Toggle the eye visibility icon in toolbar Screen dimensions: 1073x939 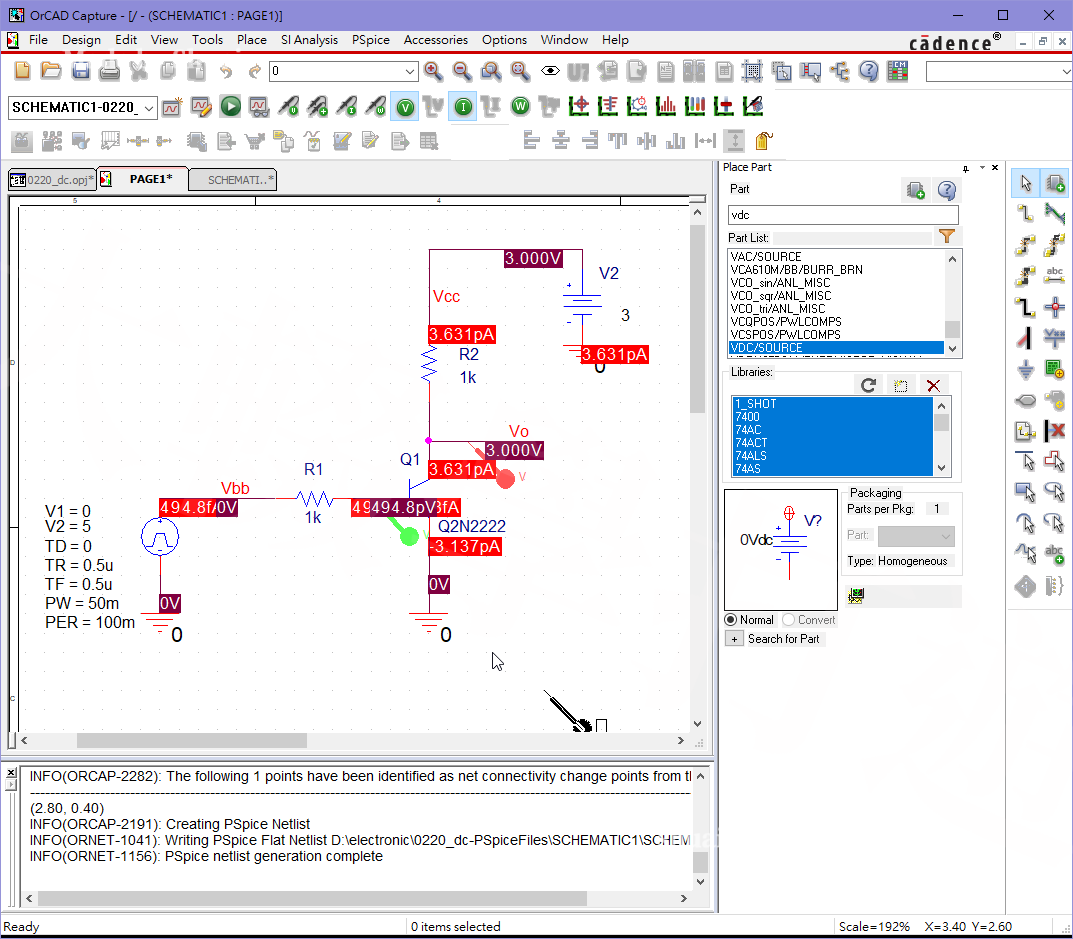tap(550, 70)
